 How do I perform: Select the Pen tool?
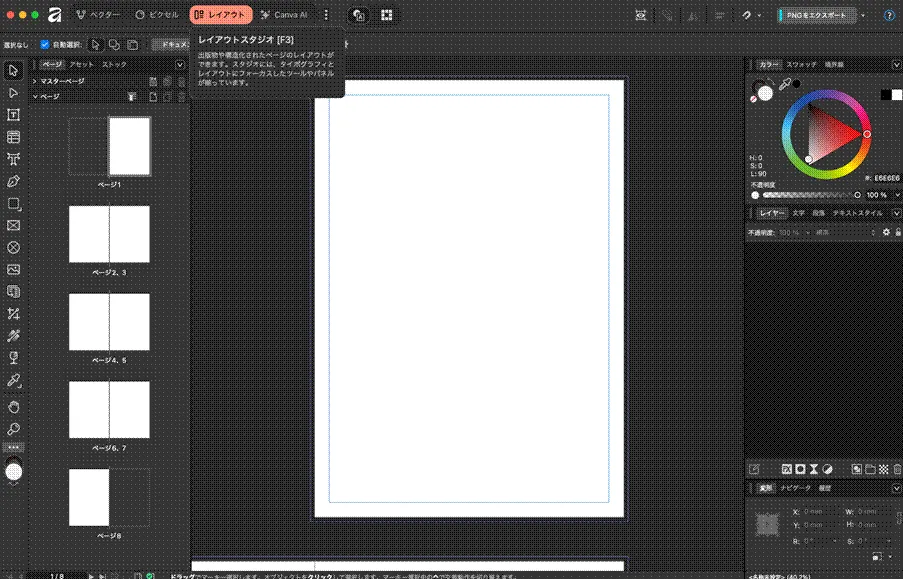13,182
